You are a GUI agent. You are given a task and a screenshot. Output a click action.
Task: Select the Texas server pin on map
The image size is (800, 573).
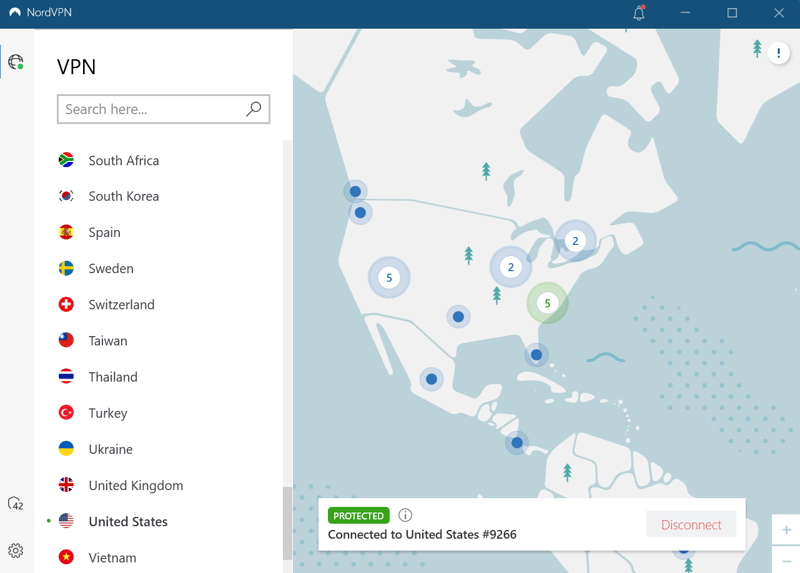[458, 317]
